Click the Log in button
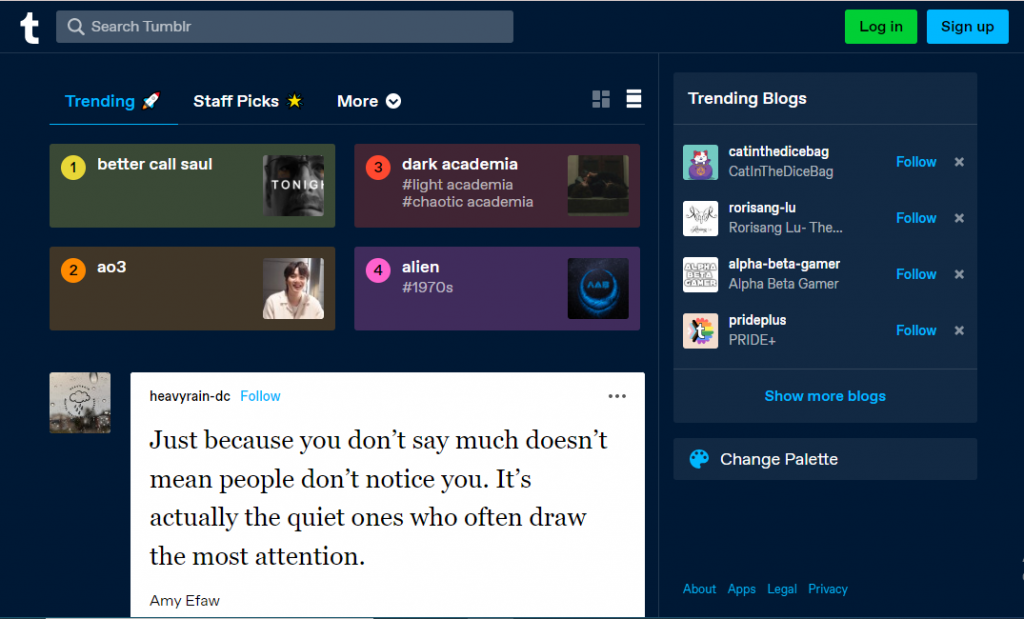Viewport: 1024px width, 619px height. pyautogui.click(x=881, y=27)
